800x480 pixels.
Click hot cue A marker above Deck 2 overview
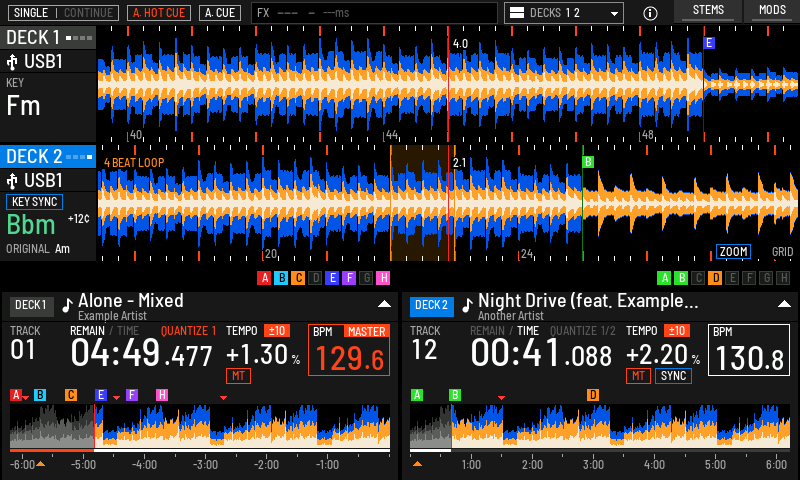[417, 395]
